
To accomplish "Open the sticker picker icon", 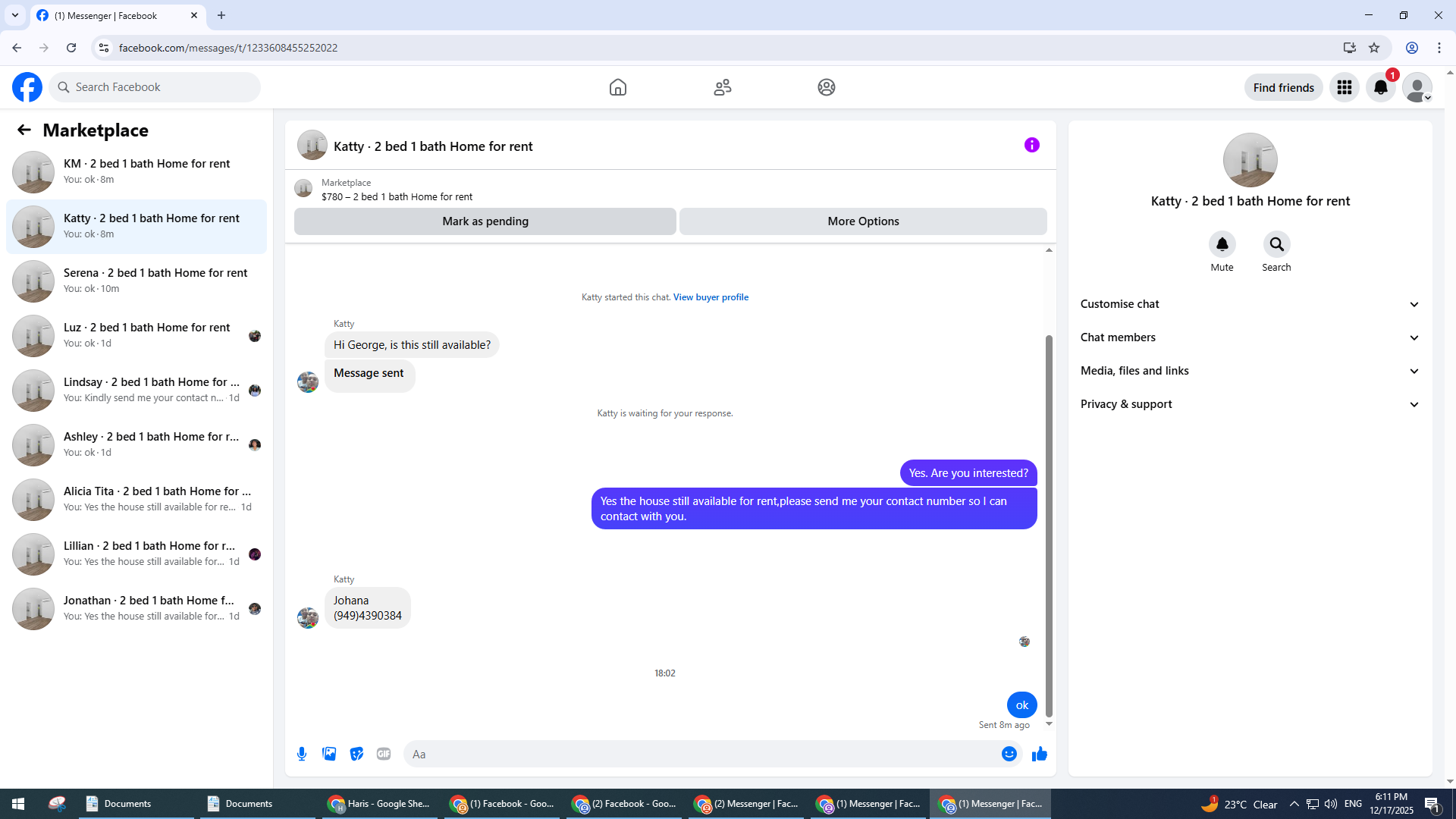I will [x=356, y=754].
